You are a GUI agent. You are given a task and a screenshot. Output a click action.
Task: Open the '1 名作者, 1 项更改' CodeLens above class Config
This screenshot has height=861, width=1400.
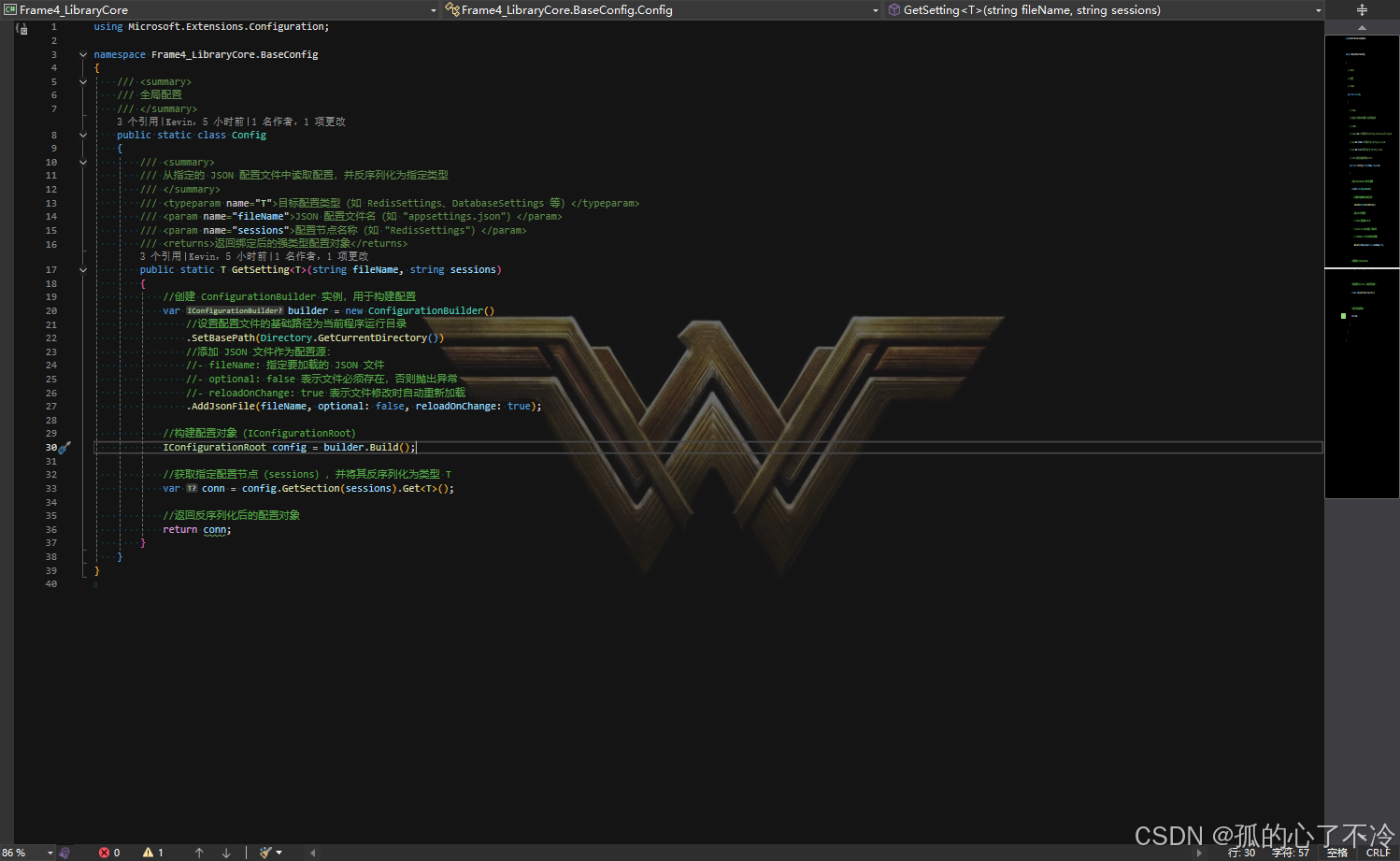click(297, 122)
